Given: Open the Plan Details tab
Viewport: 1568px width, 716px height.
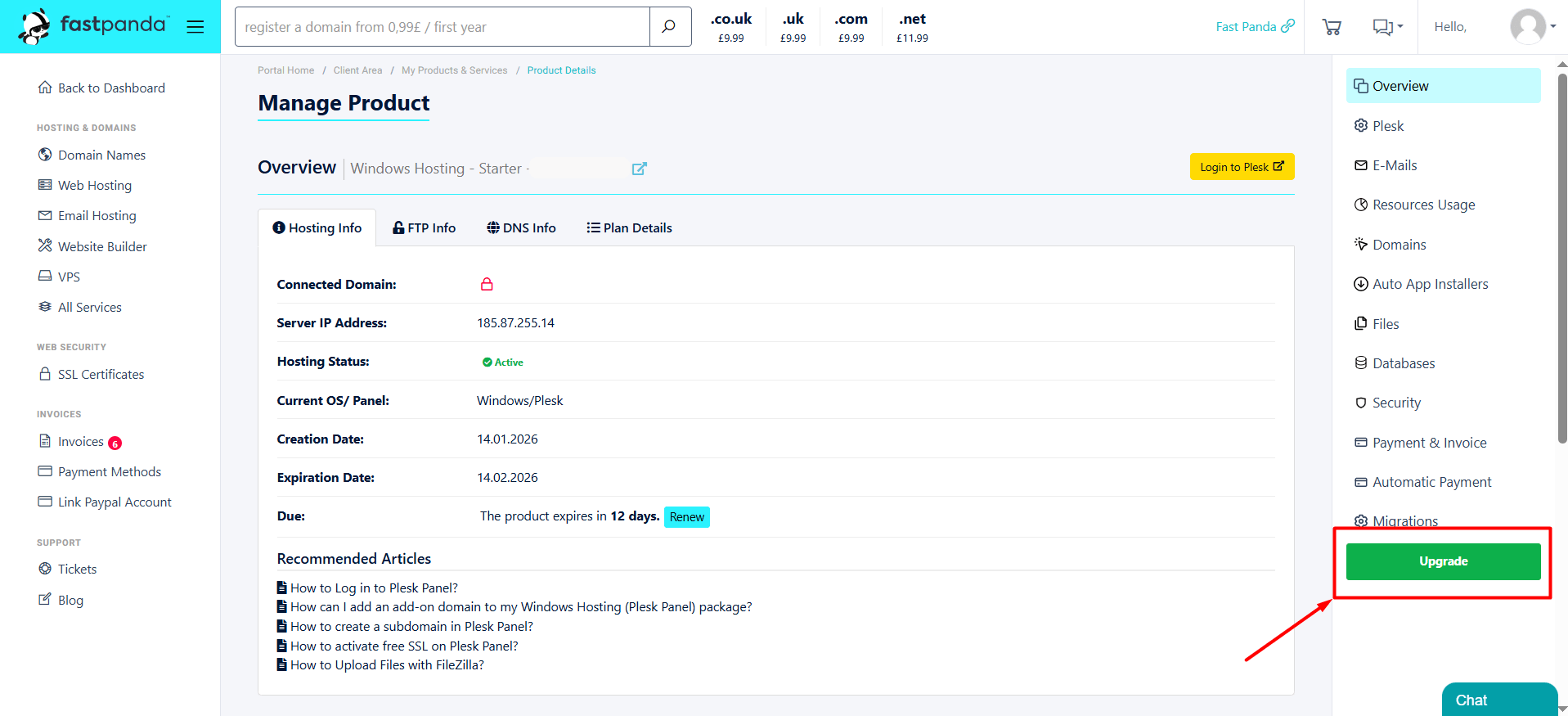Looking at the screenshot, I should tap(629, 228).
